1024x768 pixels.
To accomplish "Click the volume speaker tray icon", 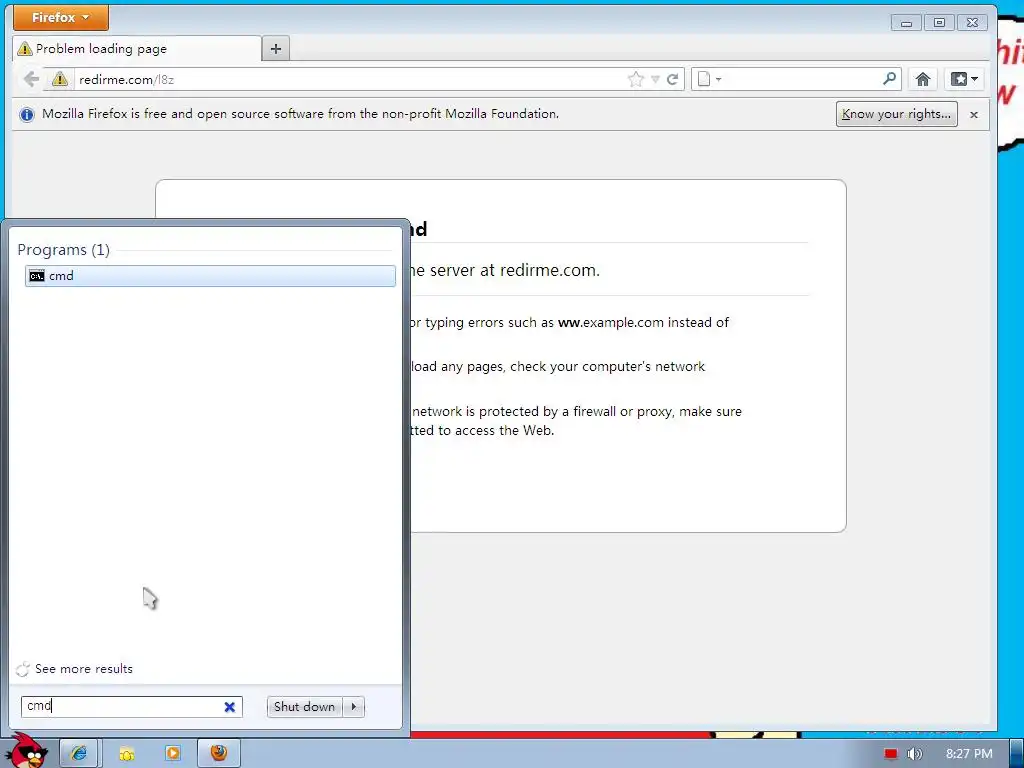I will coord(914,754).
